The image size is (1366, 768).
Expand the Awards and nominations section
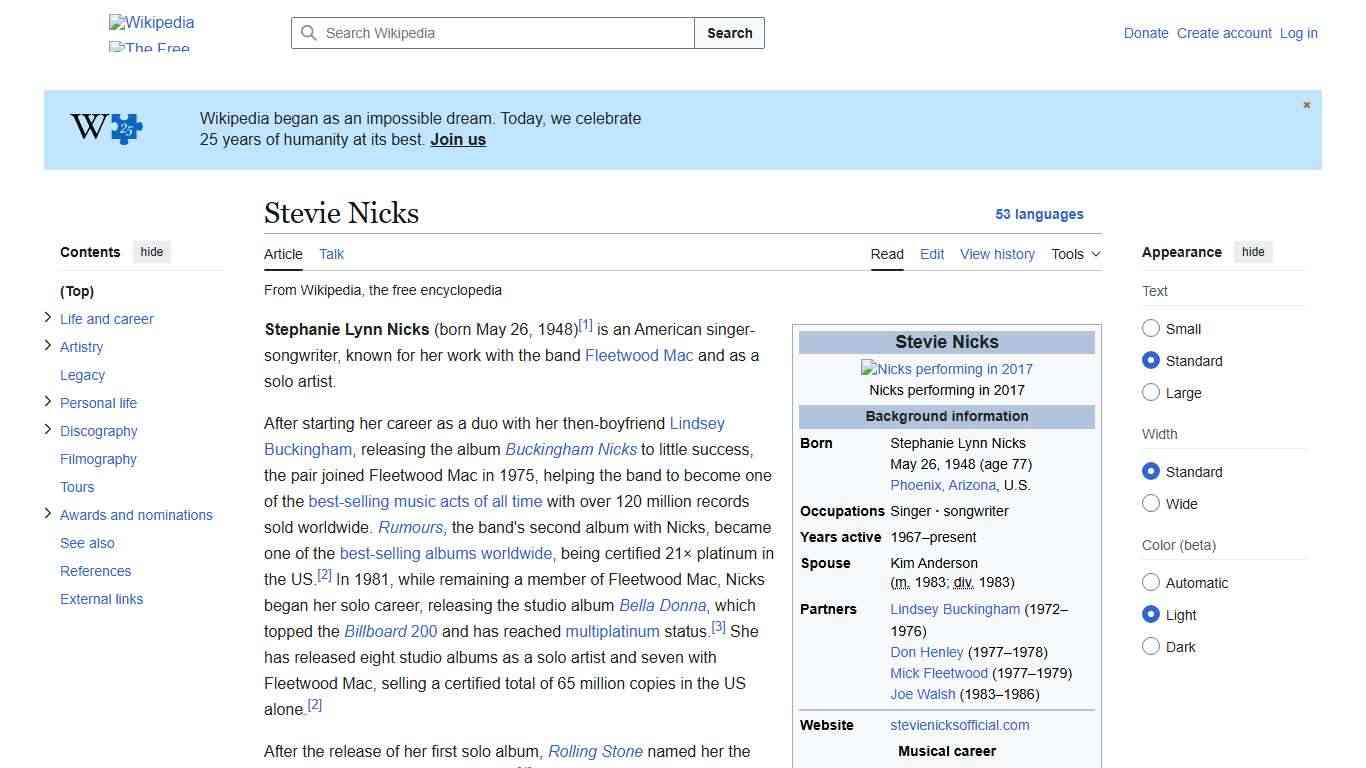pos(47,514)
